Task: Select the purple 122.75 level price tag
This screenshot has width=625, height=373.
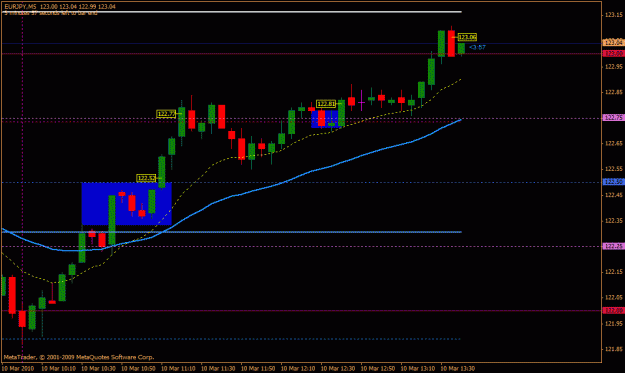Action: tap(613, 118)
